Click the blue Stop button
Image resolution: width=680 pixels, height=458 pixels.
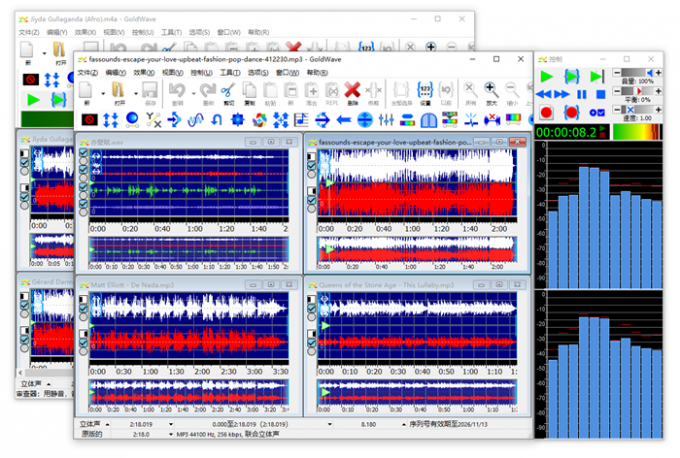coord(601,94)
